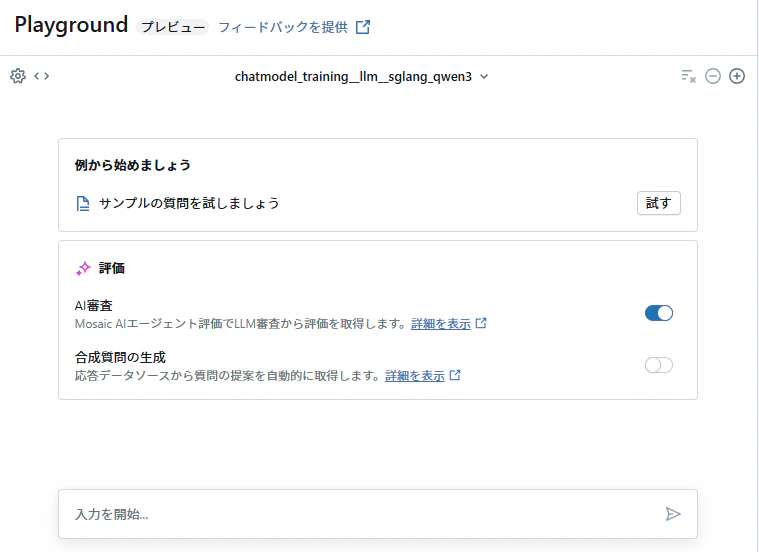Clear the chat with the clear-list icon
This screenshot has height=552, width=759.
[x=688, y=76]
